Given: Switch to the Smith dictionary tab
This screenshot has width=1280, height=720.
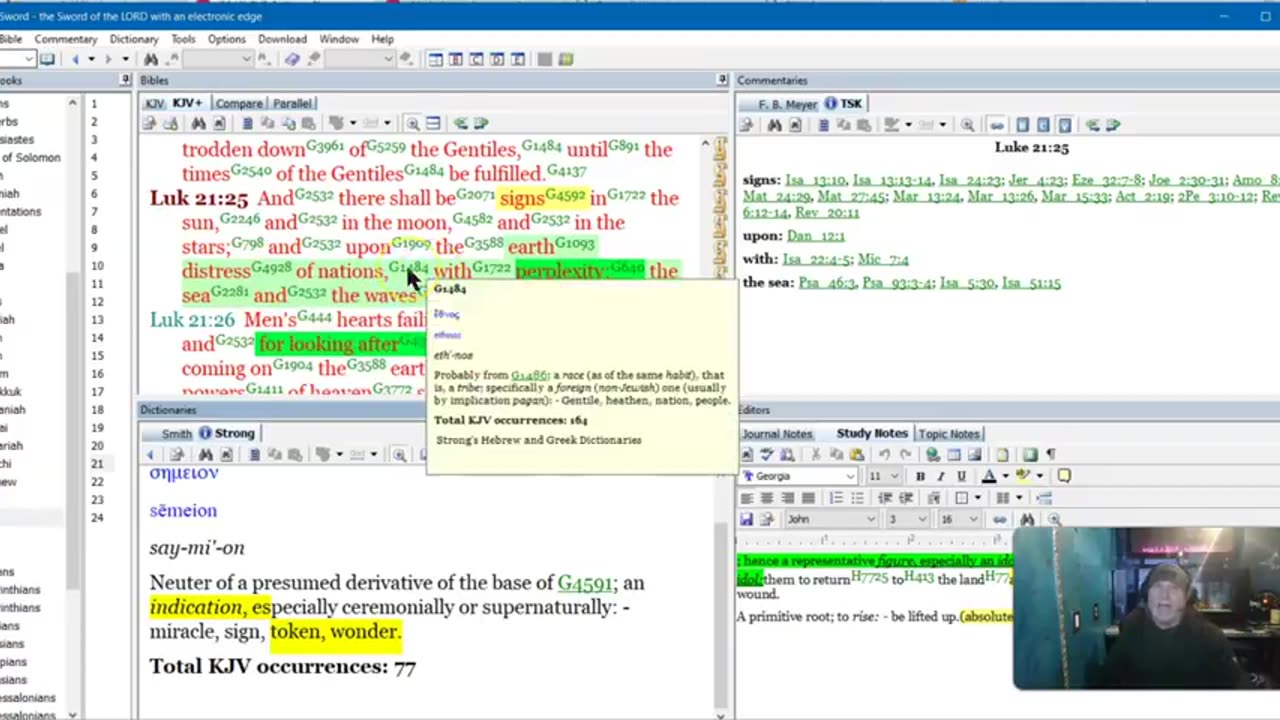Looking at the screenshot, I should pyautogui.click(x=177, y=433).
